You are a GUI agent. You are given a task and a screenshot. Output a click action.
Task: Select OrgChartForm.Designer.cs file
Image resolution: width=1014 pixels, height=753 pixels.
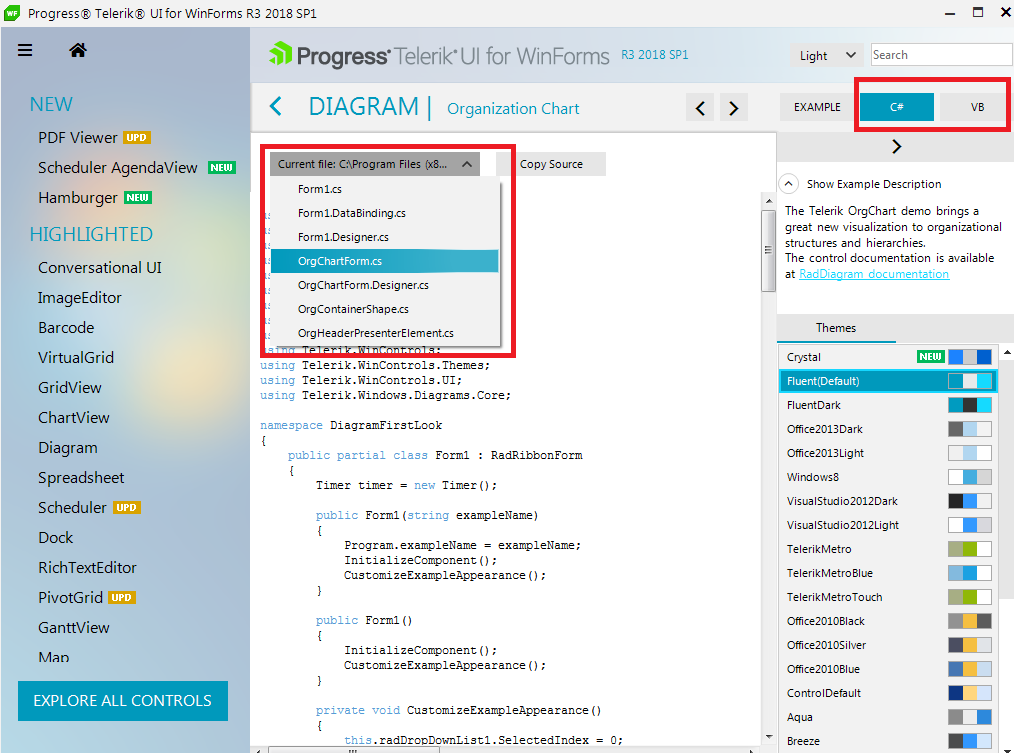point(385,285)
